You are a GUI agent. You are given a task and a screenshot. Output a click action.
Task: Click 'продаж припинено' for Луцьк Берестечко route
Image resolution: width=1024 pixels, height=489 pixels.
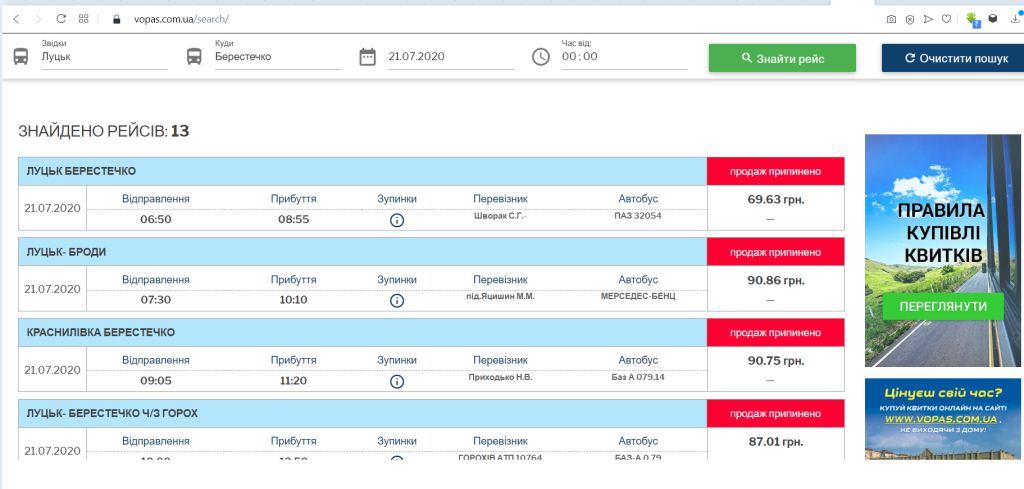(775, 171)
